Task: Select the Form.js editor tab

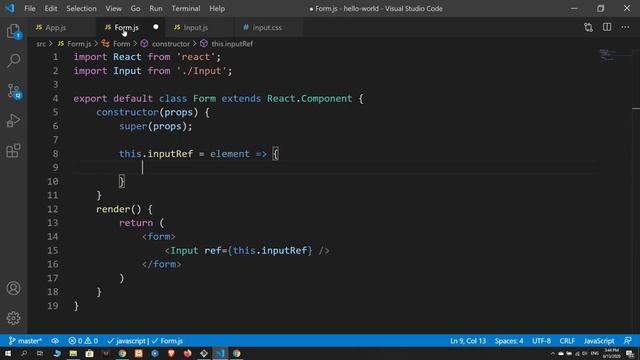Action: coord(126,27)
